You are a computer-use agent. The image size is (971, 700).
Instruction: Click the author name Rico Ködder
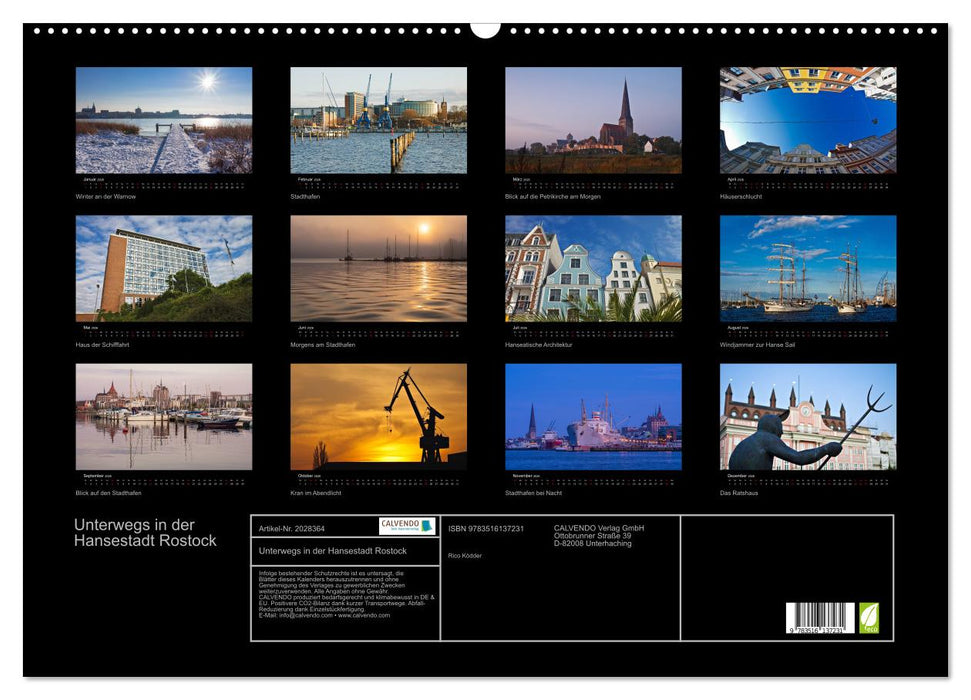point(464,554)
